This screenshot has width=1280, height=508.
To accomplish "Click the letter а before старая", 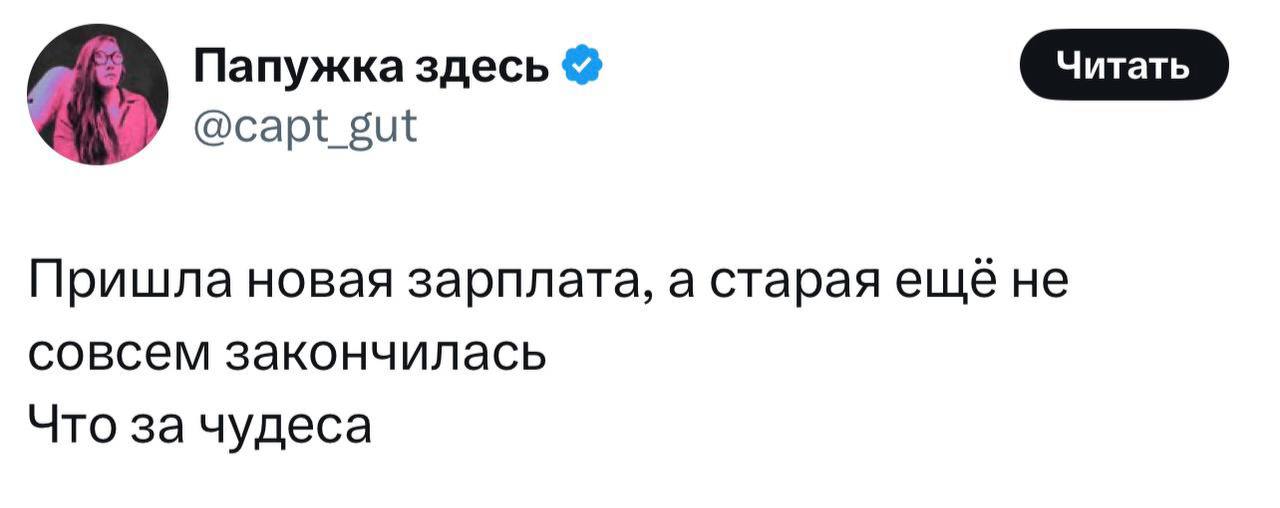I will 678,284.
